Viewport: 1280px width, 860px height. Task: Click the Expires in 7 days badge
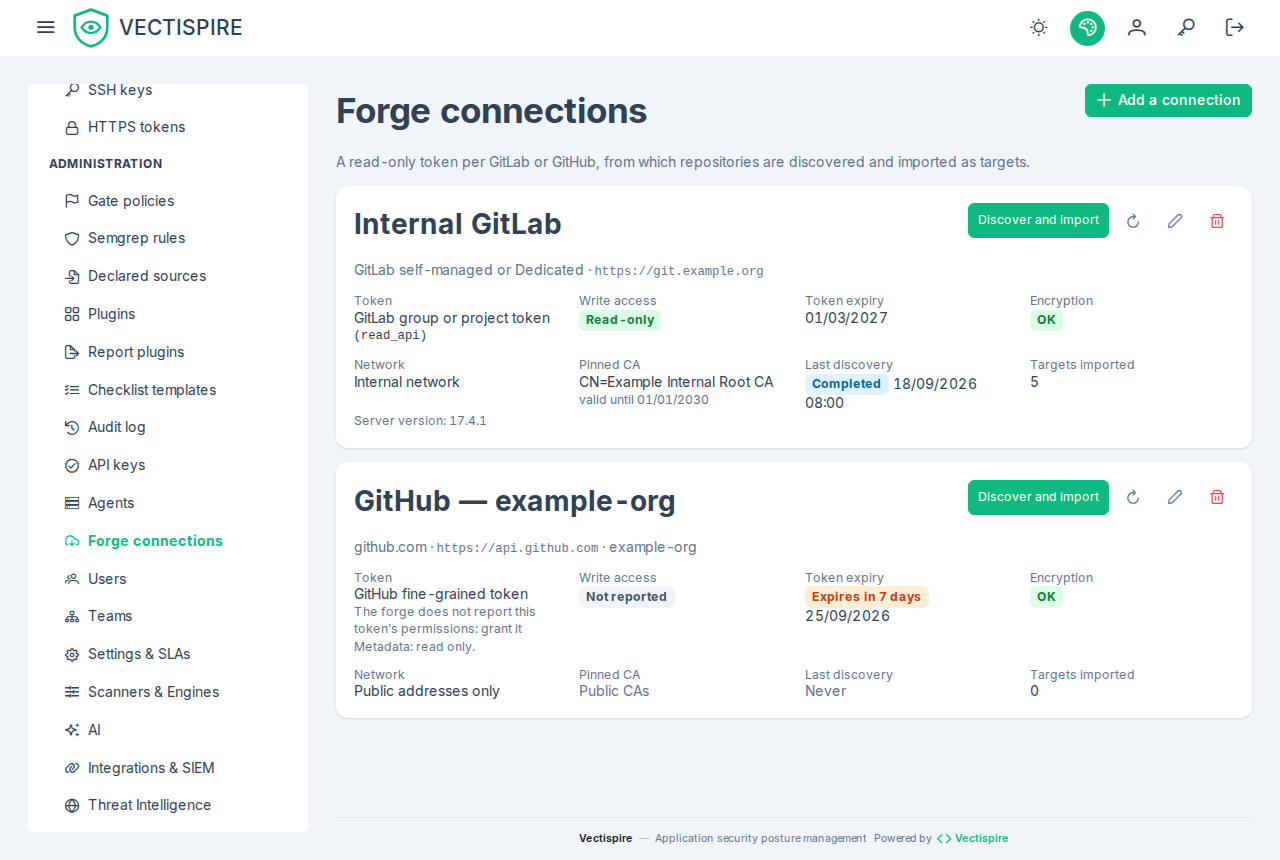pyautogui.click(x=866, y=597)
